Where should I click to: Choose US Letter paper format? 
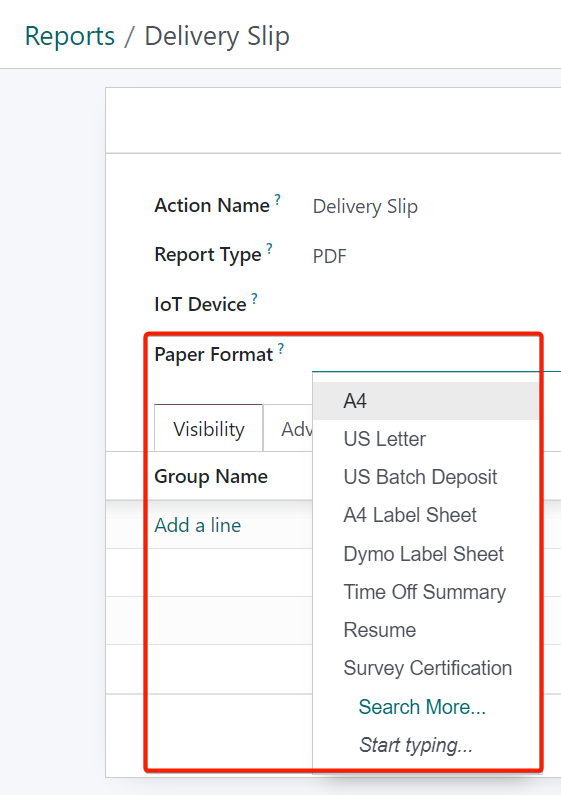coord(425,439)
